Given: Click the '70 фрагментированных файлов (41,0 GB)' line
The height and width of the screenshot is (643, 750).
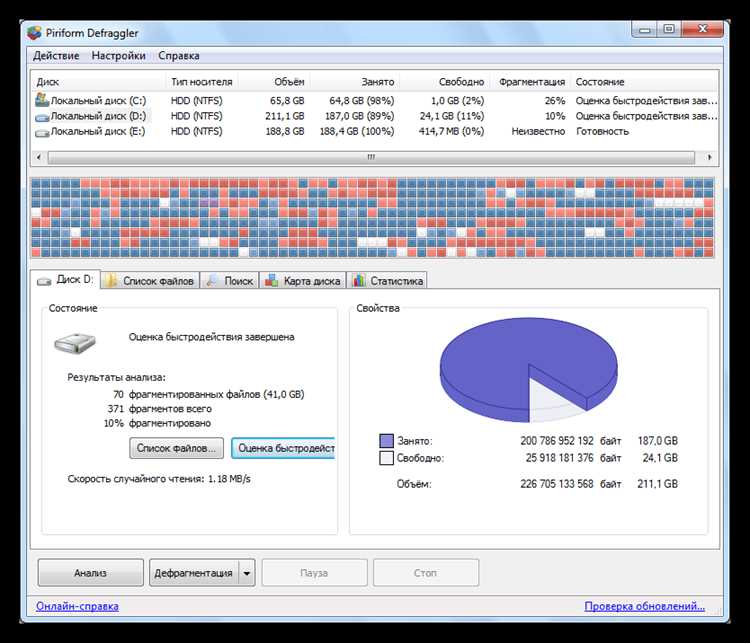Looking at the screenshot, I should pyautogui.click(x=209, y=394).
